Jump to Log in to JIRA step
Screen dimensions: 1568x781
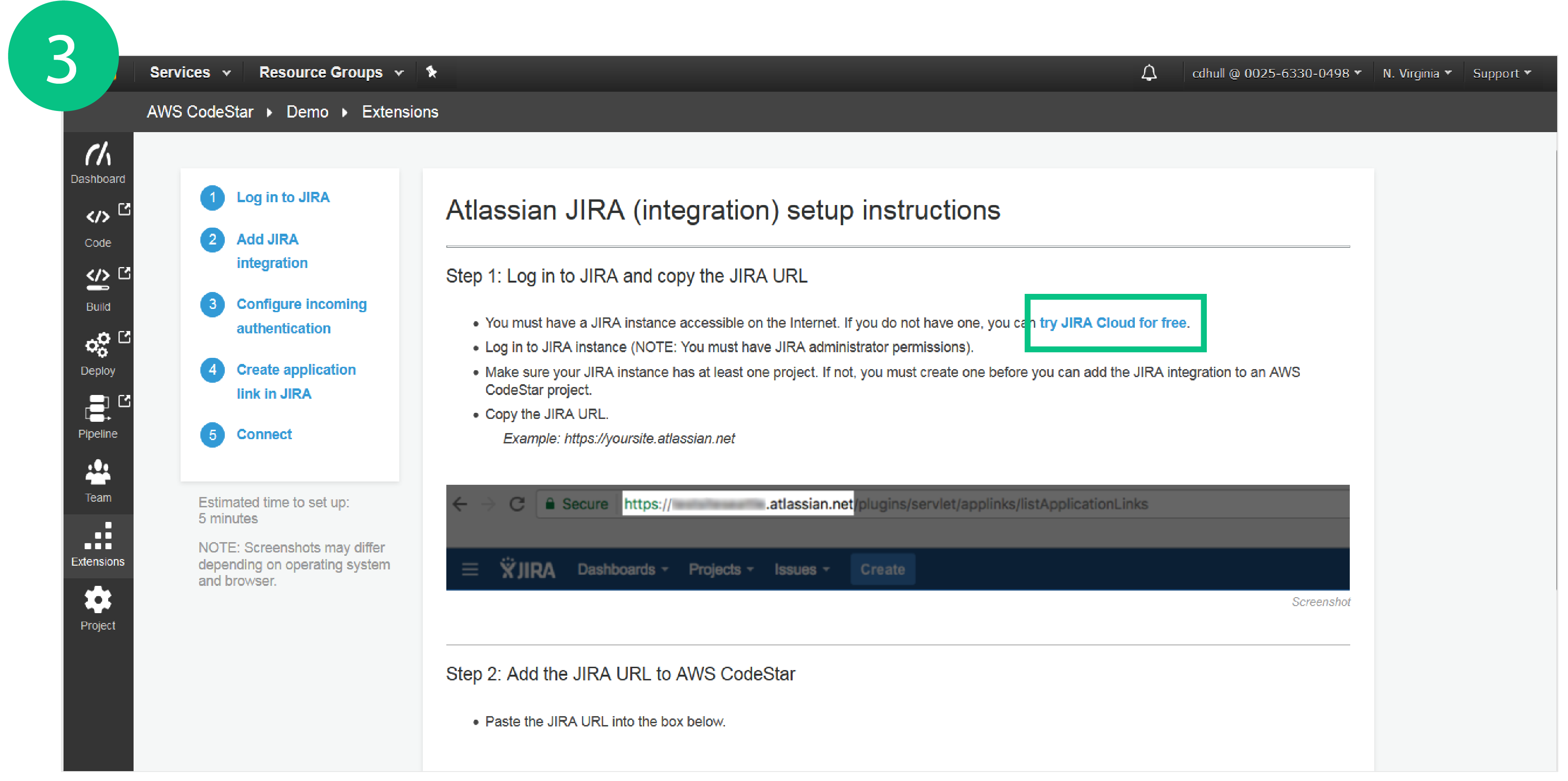(x=283, y=198)
